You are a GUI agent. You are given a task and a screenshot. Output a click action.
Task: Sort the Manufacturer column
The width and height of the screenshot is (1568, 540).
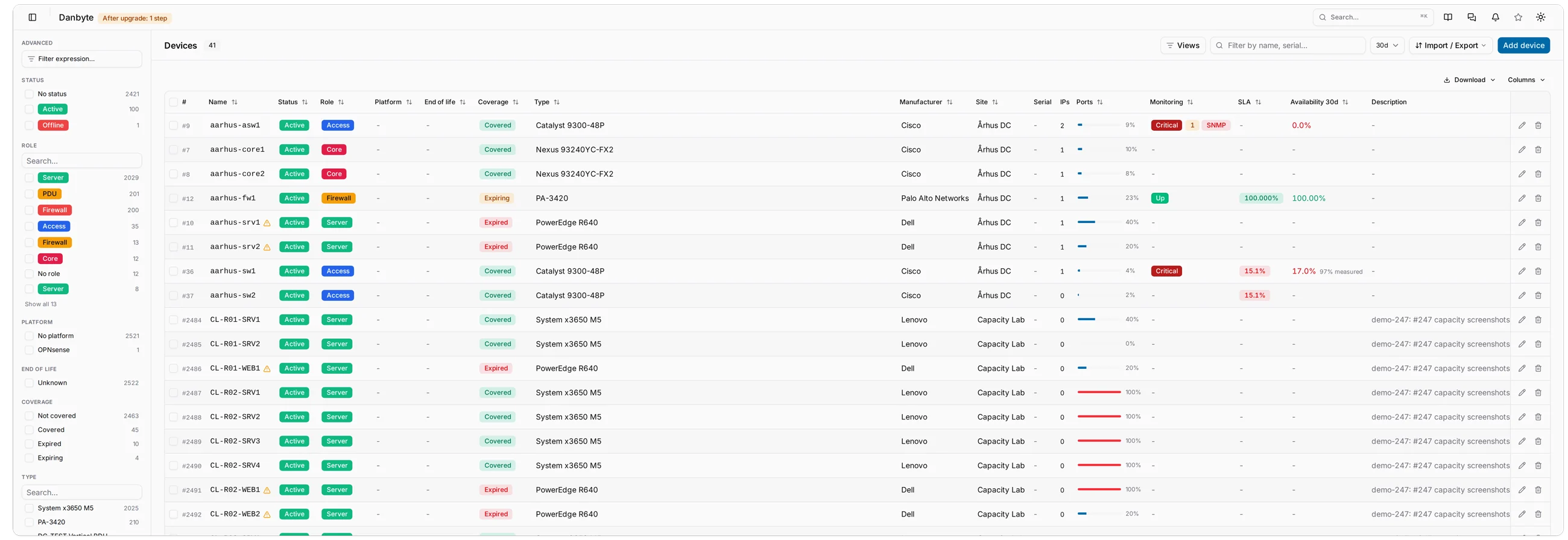click(x=949, y=102)
